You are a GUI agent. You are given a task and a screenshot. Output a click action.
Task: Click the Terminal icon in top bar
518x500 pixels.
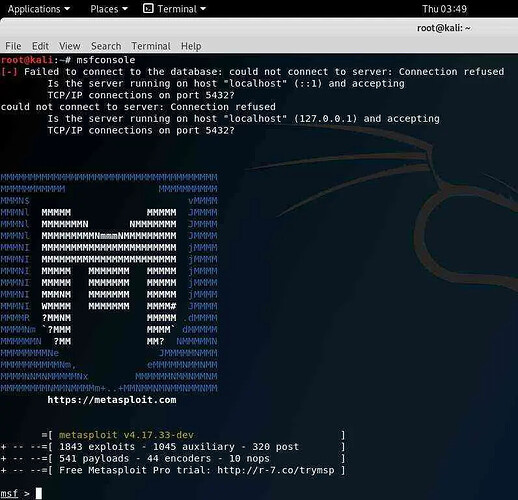coord(148,9)
